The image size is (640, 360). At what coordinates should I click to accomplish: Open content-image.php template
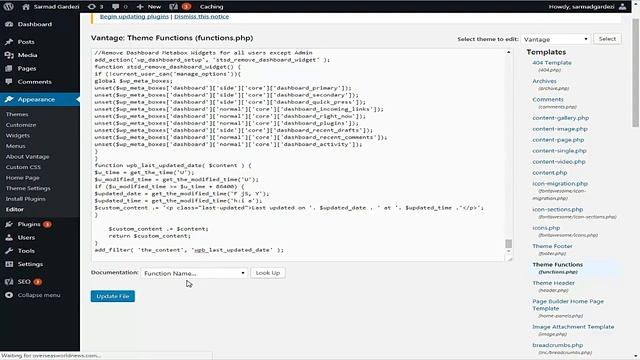tap(560, 129)
